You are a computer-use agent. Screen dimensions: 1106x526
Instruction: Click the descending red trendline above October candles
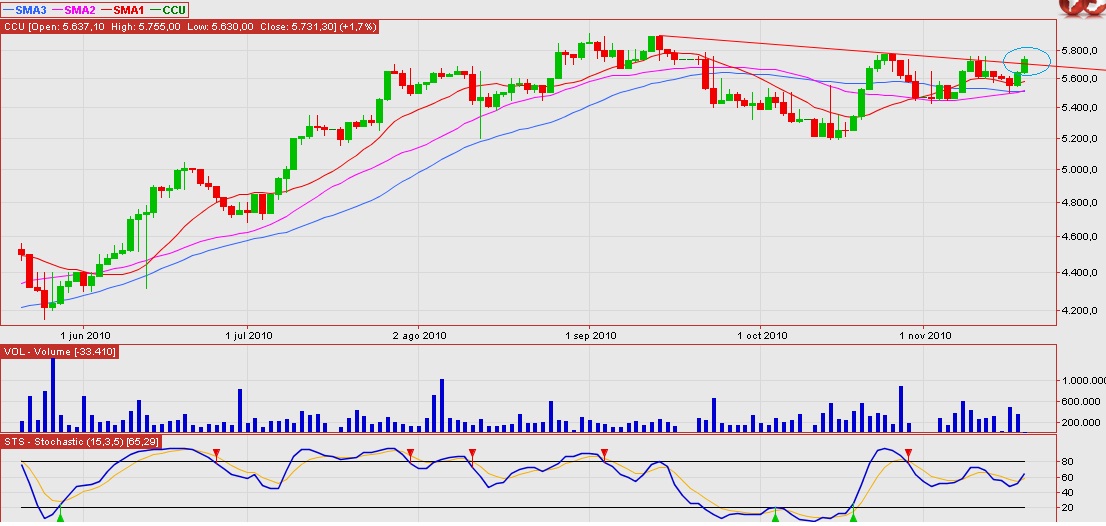pyautogui.click(x=882, y=52)
